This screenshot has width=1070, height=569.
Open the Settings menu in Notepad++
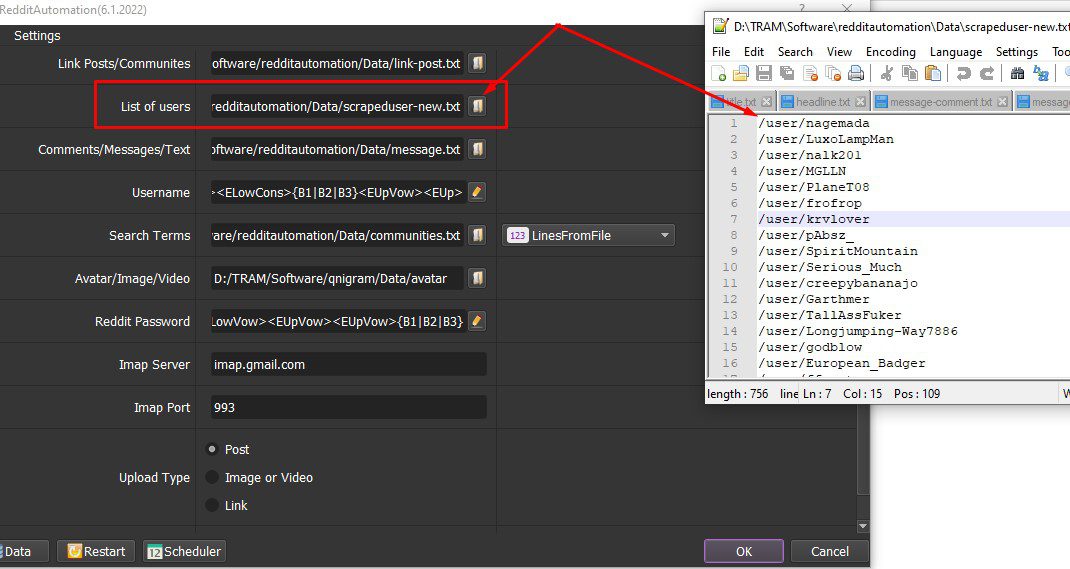pyautogui.click(x=1017, y=52)
